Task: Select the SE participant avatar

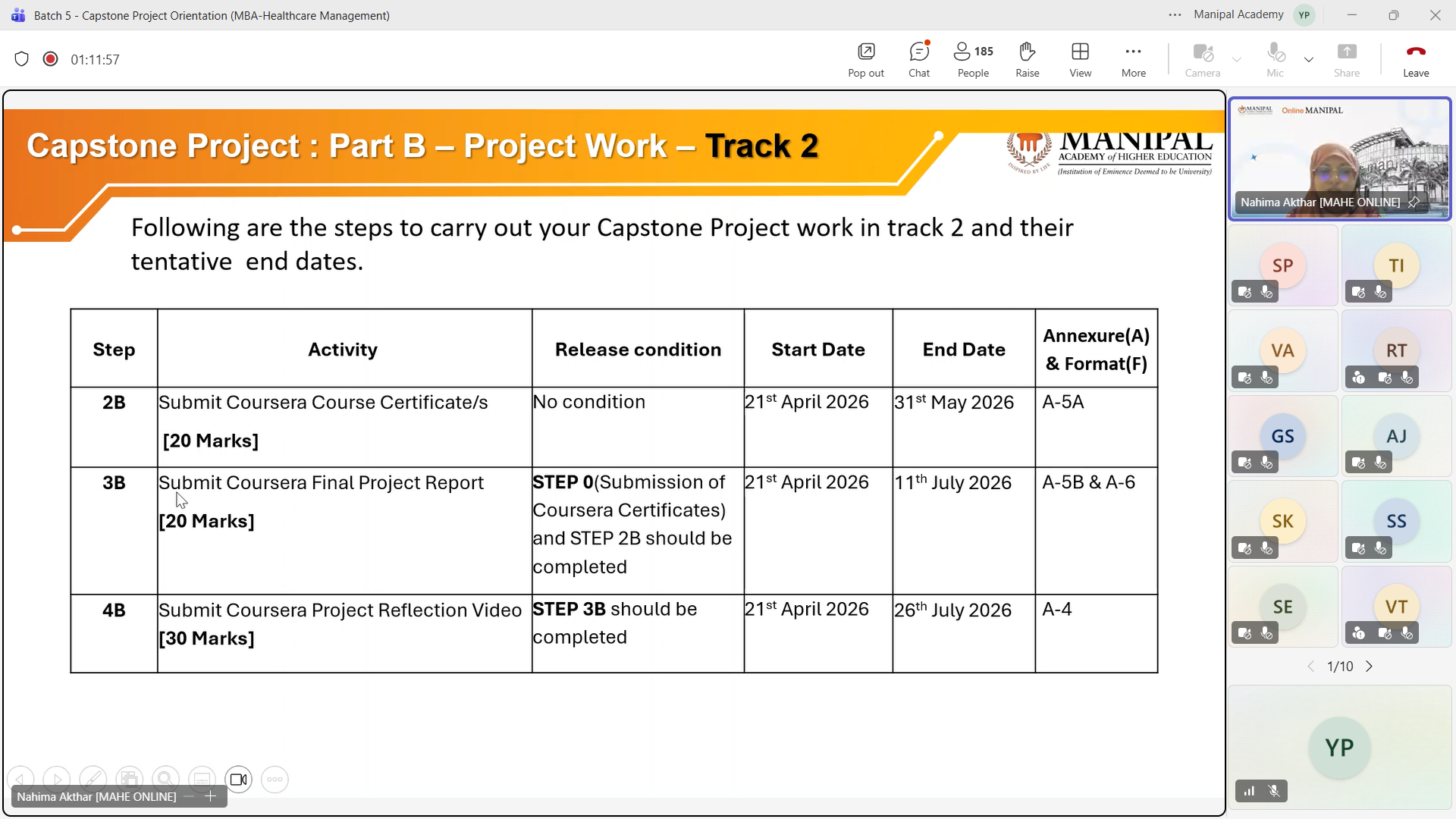Action: coord(1283,607)
